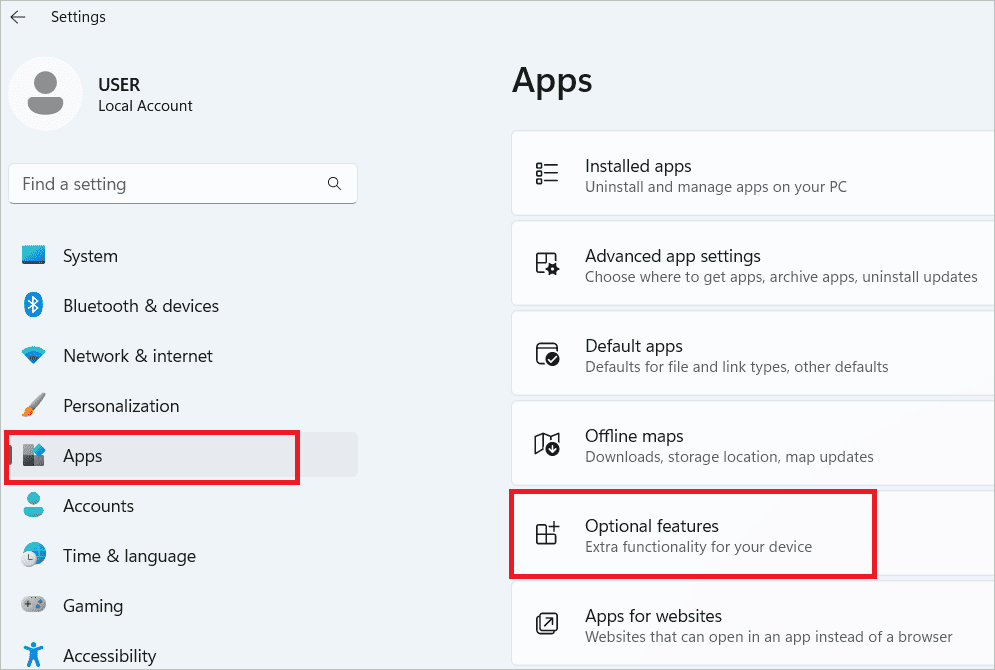Click the Optional features grid-plus icon
Viewport: 995px width, 670px height.
click(547, 534)
